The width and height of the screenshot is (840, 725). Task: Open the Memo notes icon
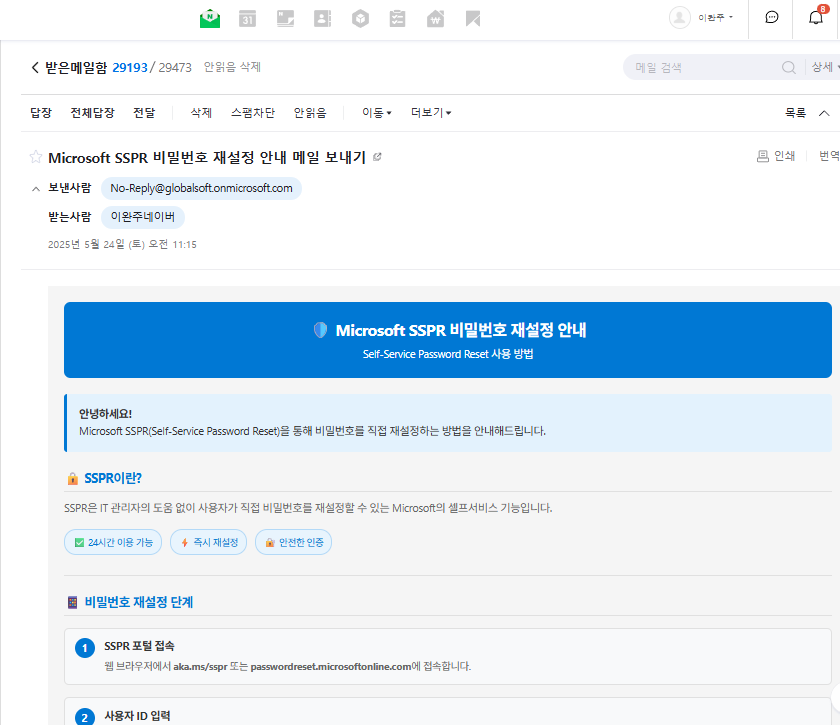[x=285, y=19]
